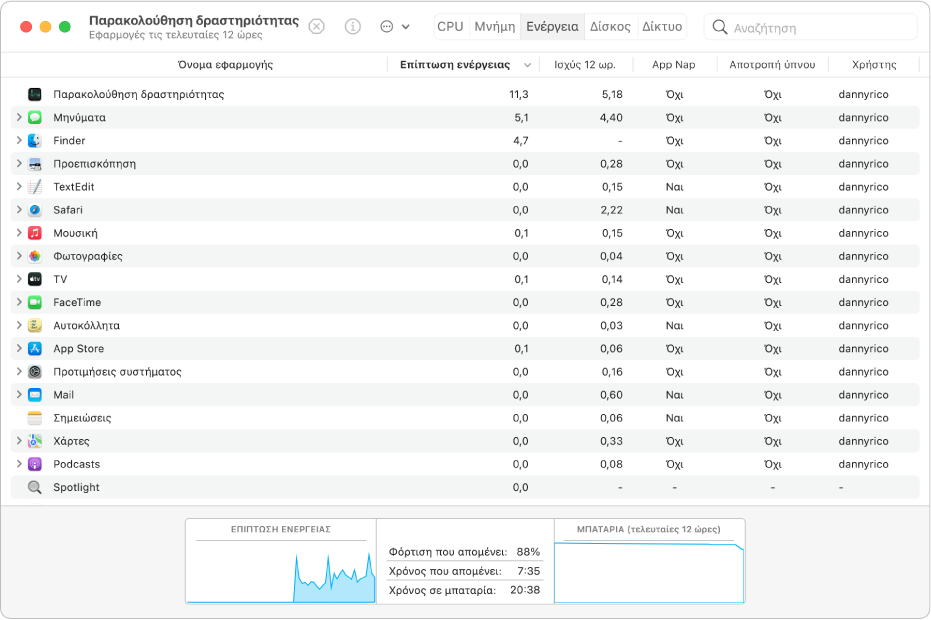The height and width of the screenshot is (620, 931).
Task: Sort by App Nap column header
Action: pos(674,65)
